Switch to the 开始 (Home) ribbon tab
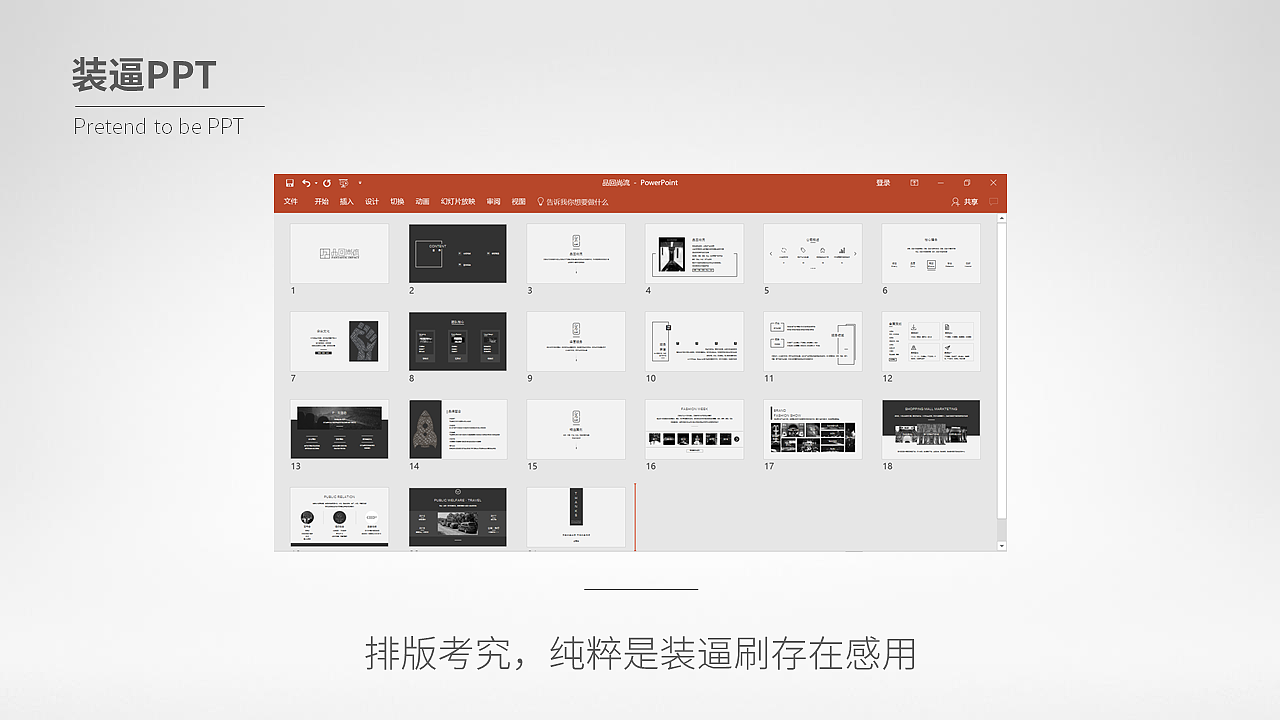This screenshot has width=1280, height=720. [322, 202]
